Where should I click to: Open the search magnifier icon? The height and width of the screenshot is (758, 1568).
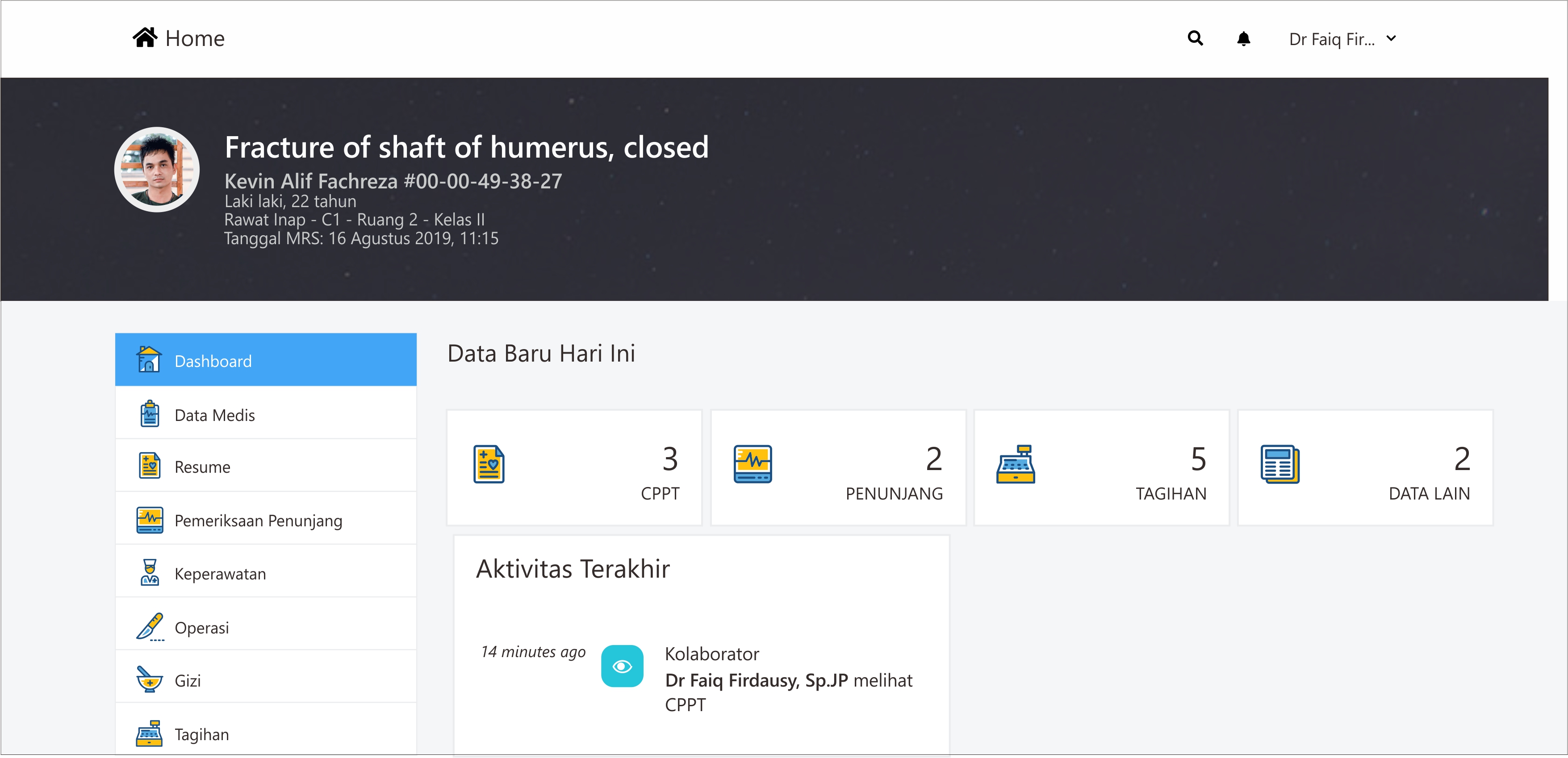pyautogui.click(x=1196, y=38)
